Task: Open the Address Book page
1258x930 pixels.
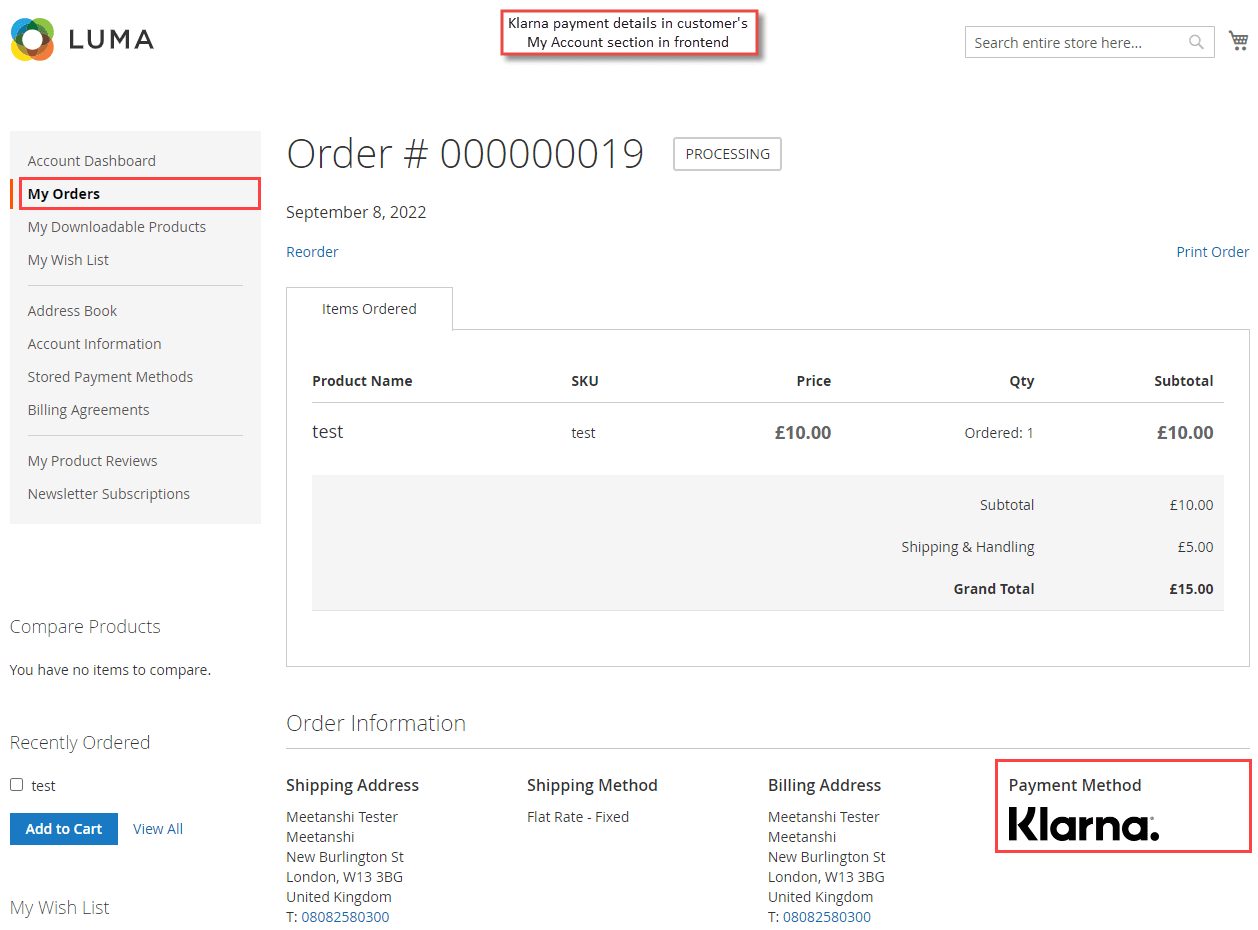Action: [72, 310]
